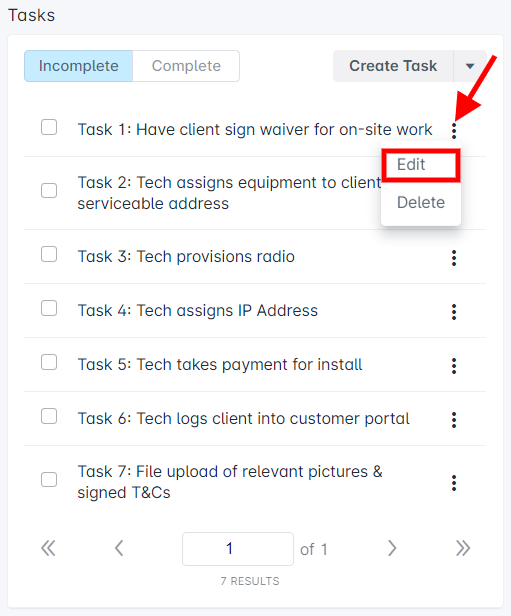Open the three-dot menu for Task 1
511x616 pixels.
click(x=454, y=130)
